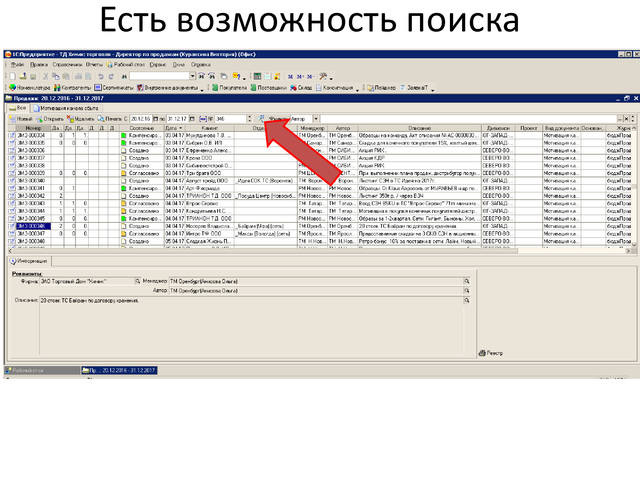Screen dimensions: 640x480
Task: Open Покупатели from the shortcuts toolbar
Action: tap(229, 87)
